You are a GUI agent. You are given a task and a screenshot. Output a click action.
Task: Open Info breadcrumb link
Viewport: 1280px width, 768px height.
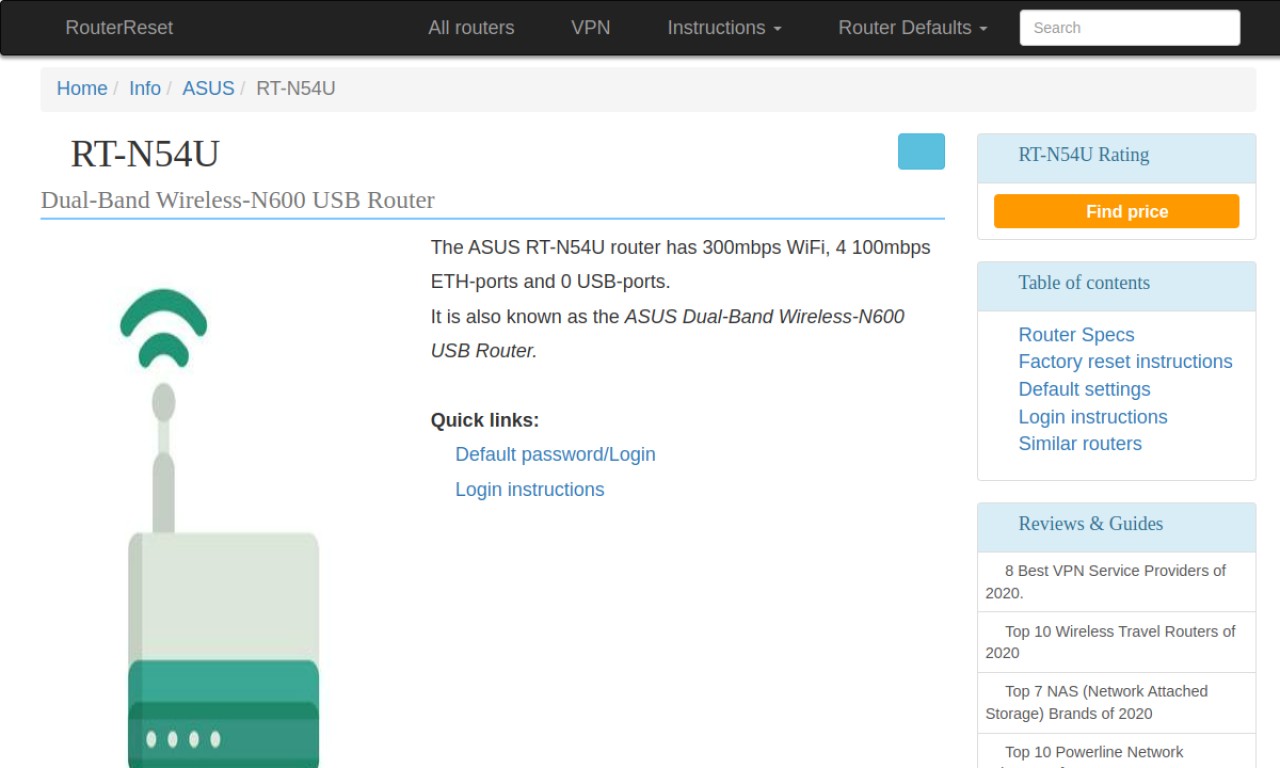tap(145, 88)
